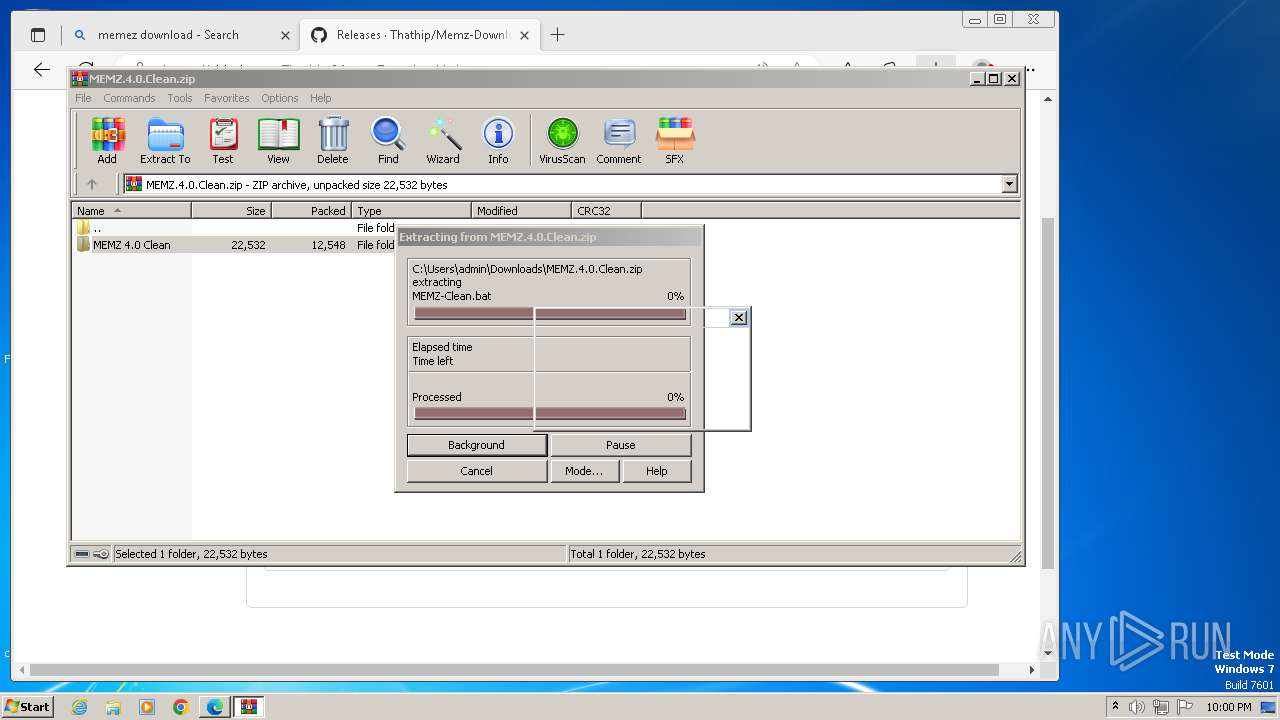Screen dimensions: 1280x720
Task: Select the parent '..' folder row
Action: click(96, 228)
